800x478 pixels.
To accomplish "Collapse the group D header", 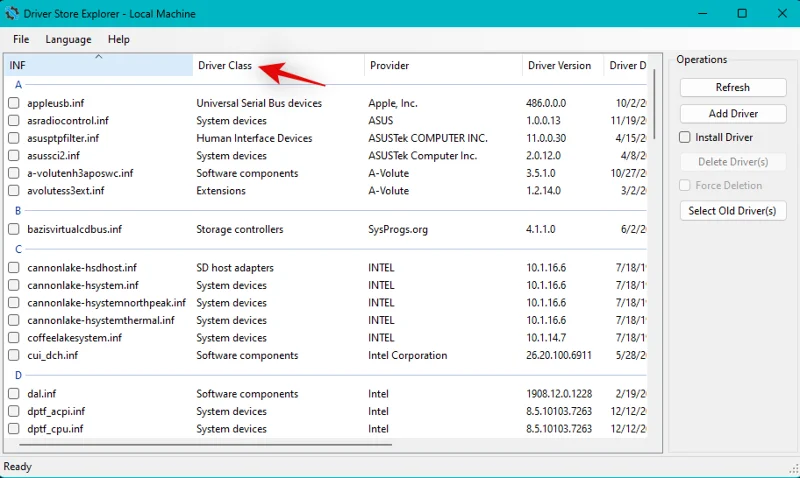I will [x=18, y=375].
